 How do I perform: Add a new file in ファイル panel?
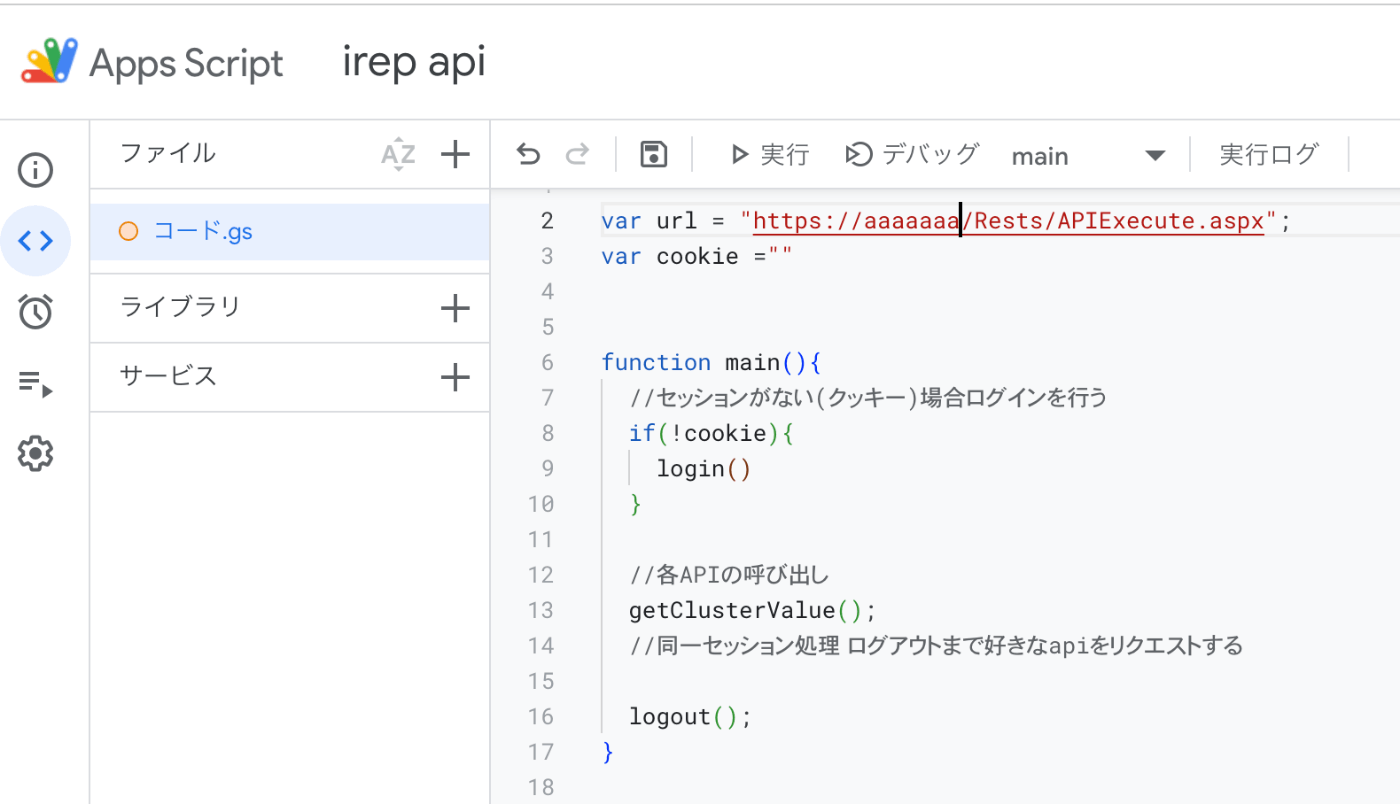click(x=455, y=154)
